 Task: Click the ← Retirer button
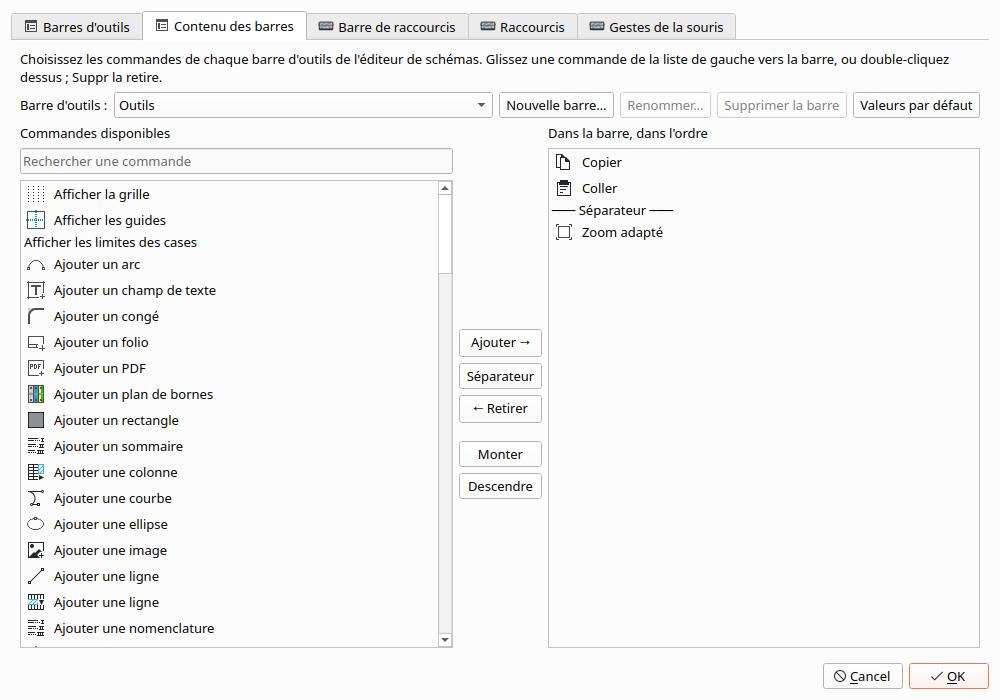click(x=500, y=409)
